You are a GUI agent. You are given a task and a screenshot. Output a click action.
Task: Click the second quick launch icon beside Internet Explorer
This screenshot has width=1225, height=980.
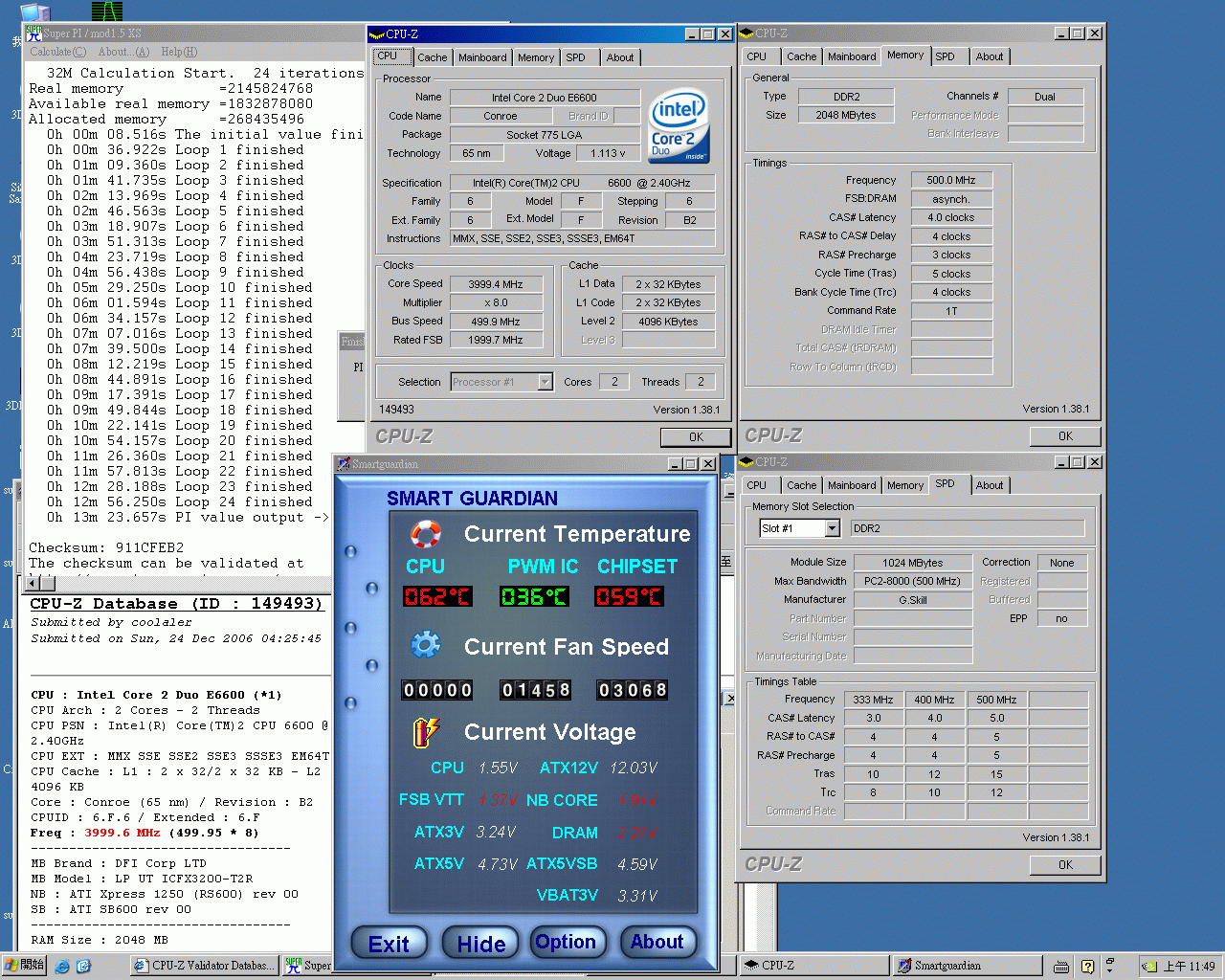click(83, 967)
